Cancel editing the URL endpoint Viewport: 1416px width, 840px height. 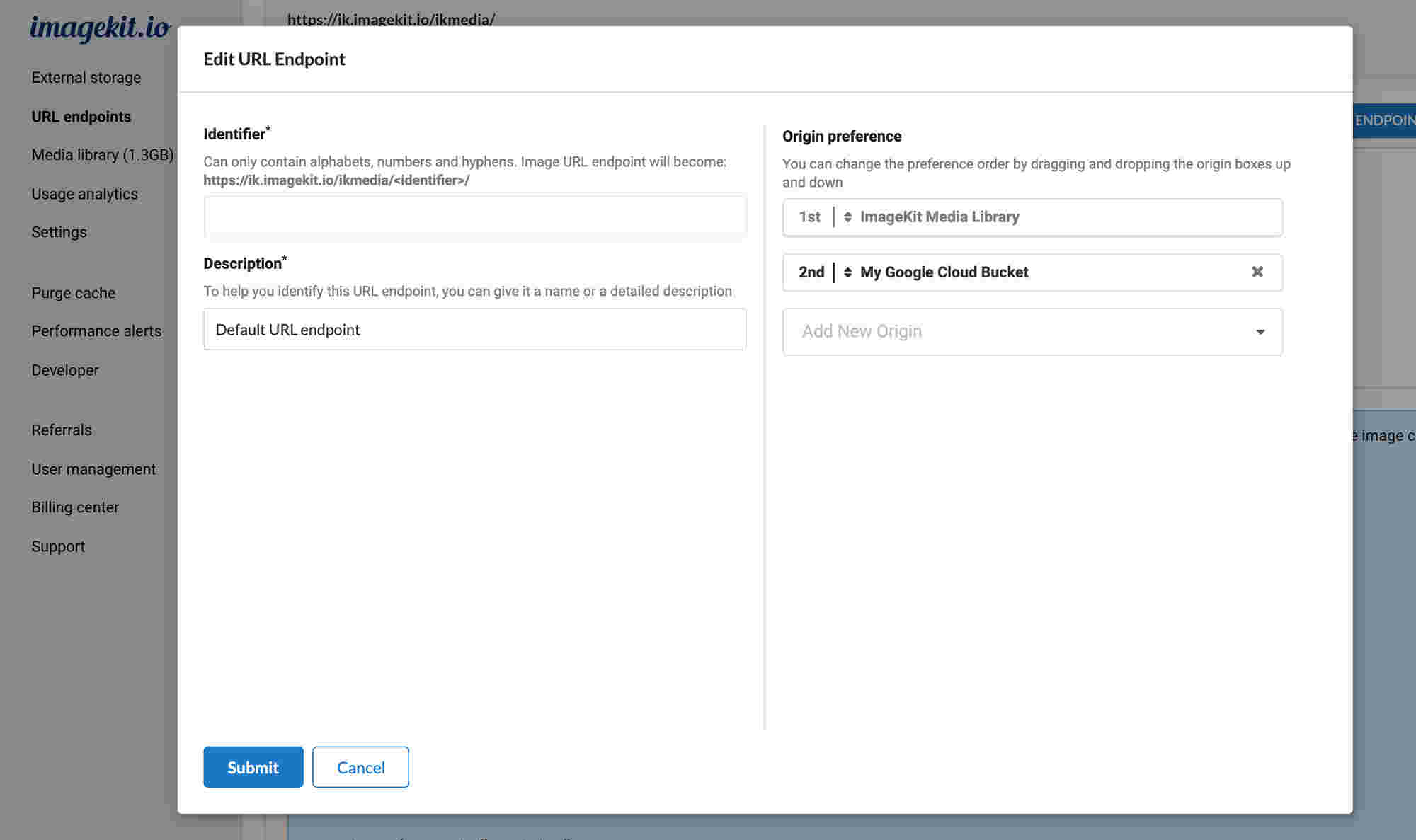tap(360, 767)
